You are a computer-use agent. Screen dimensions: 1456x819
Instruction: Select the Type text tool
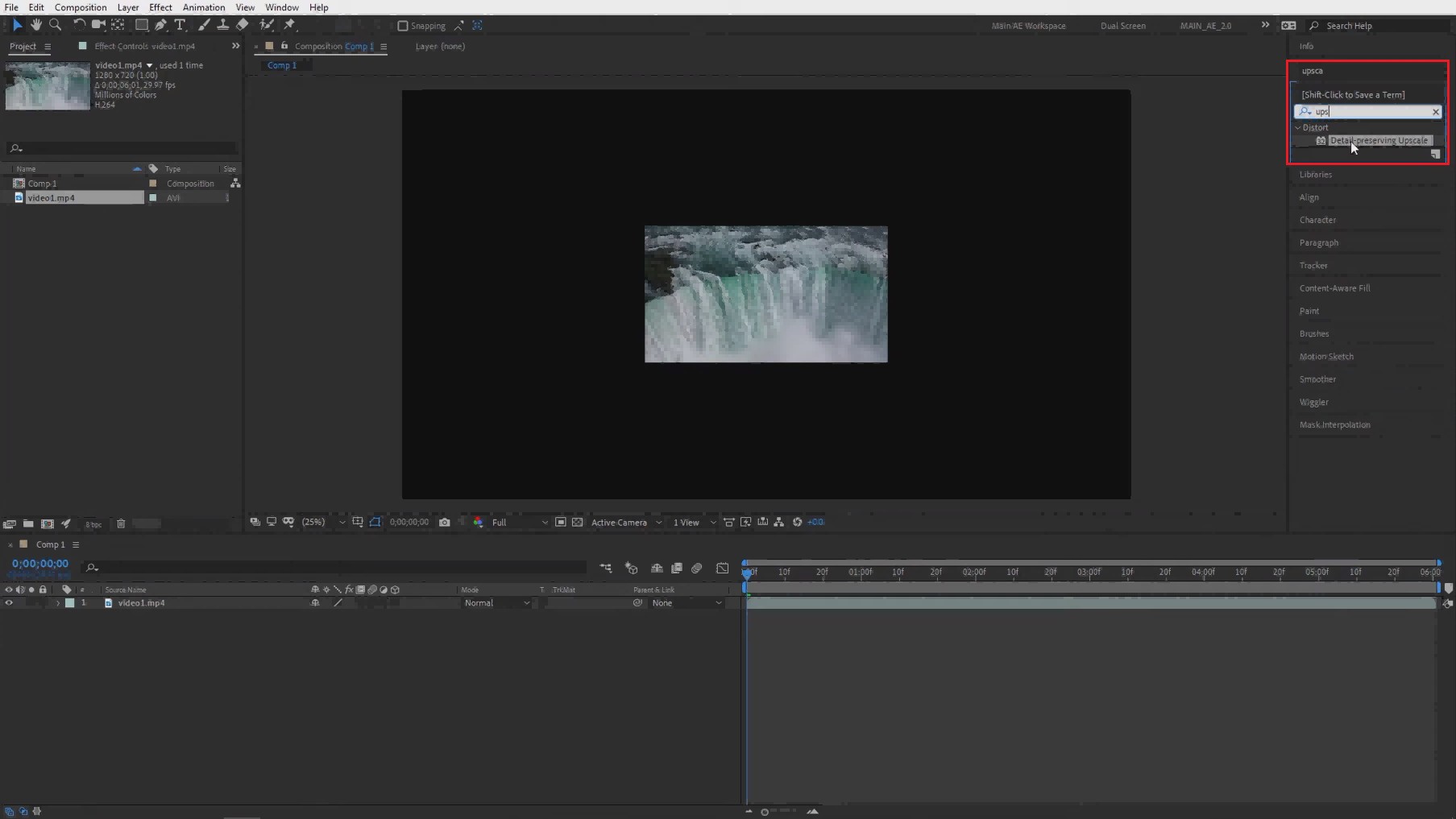[x=180, y=25]
